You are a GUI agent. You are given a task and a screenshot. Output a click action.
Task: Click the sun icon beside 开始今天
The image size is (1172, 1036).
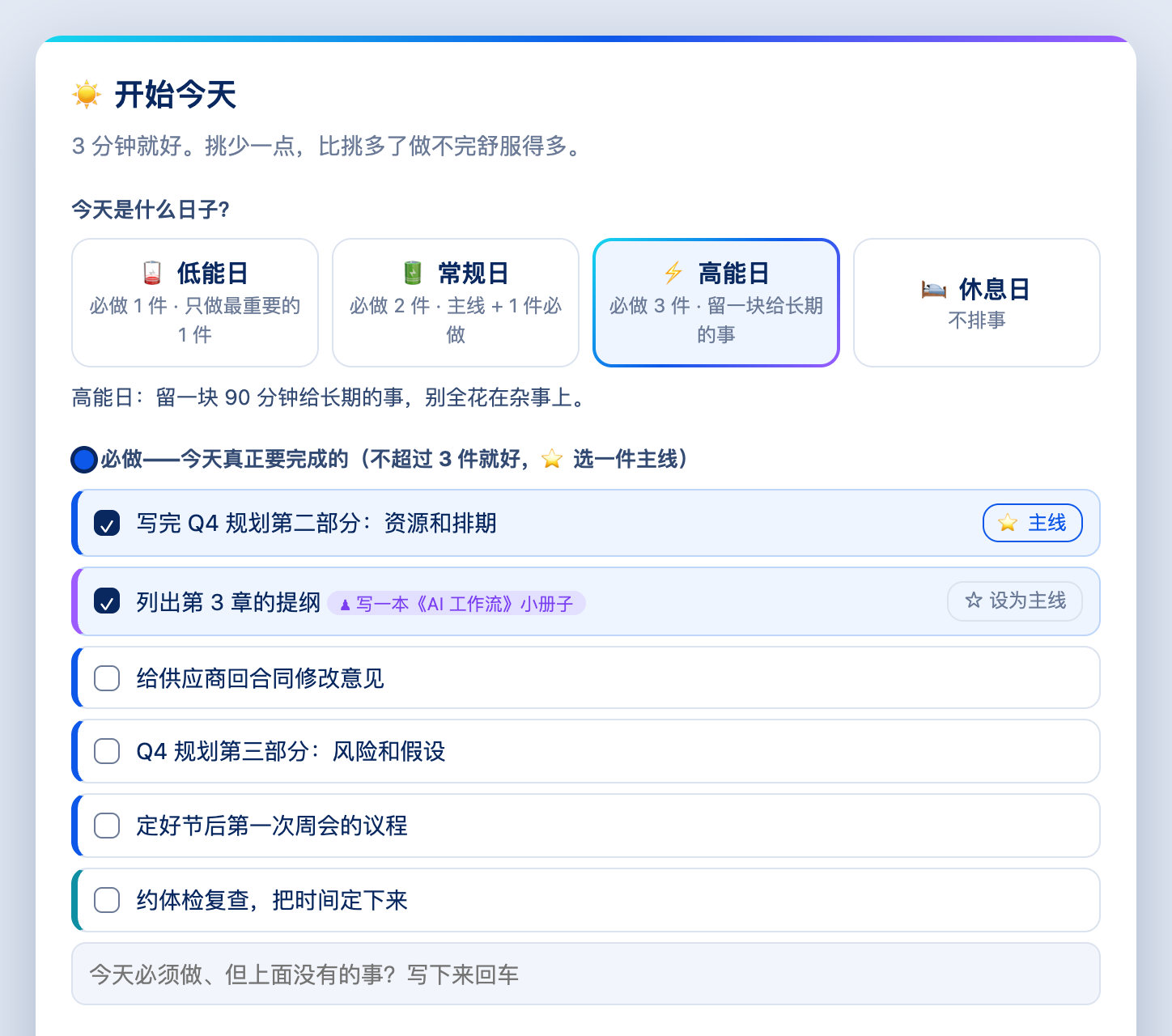click(87, 95)
